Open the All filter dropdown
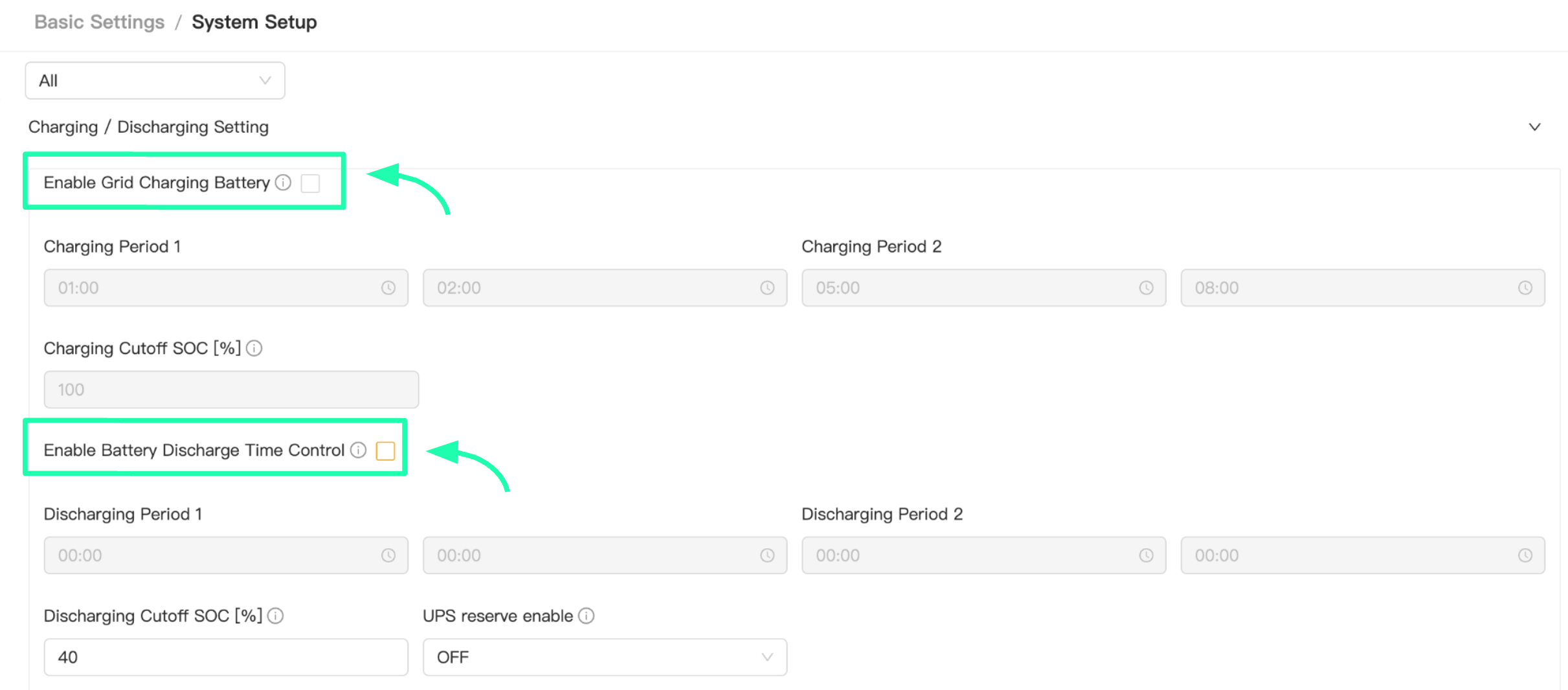 [155, 81]
